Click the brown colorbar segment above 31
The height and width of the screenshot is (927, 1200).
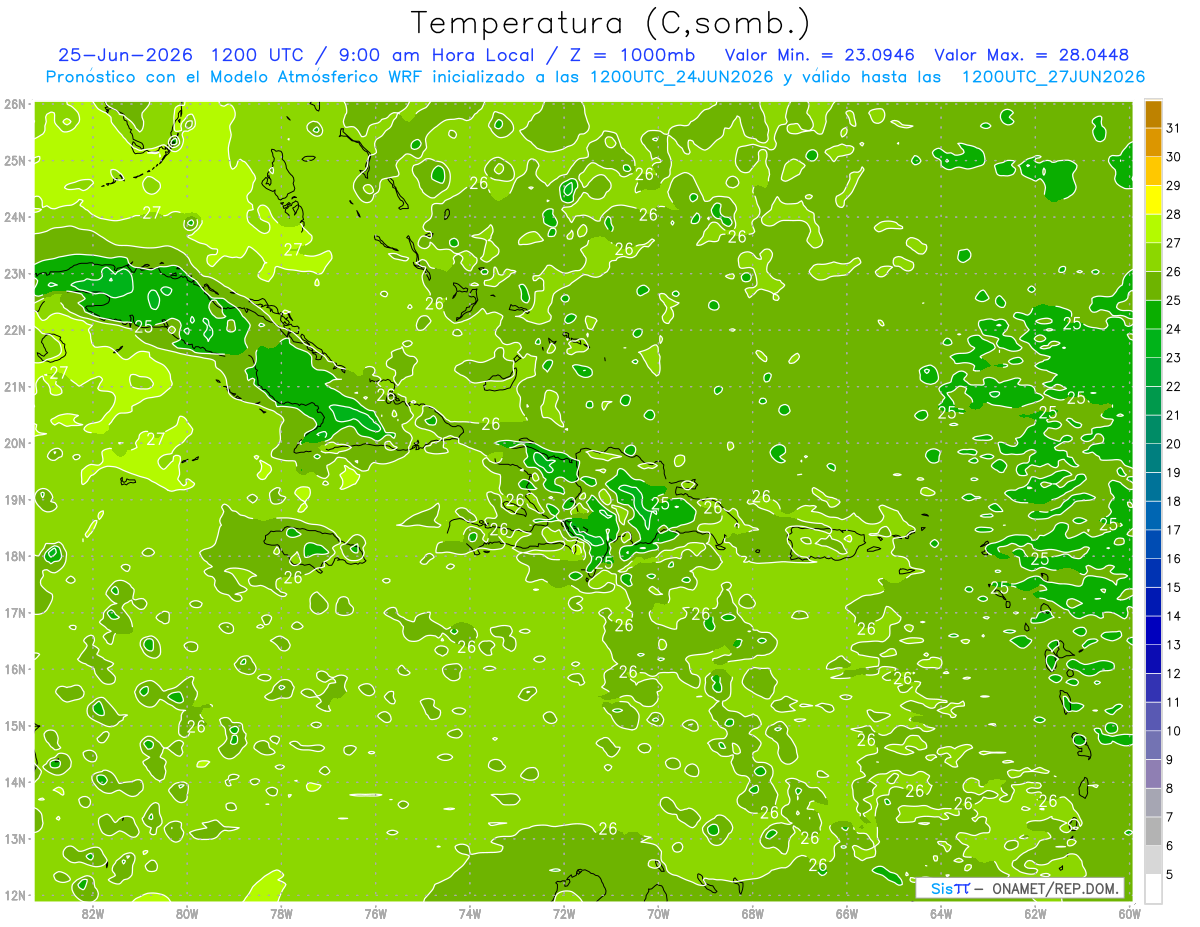[1153, 114]
